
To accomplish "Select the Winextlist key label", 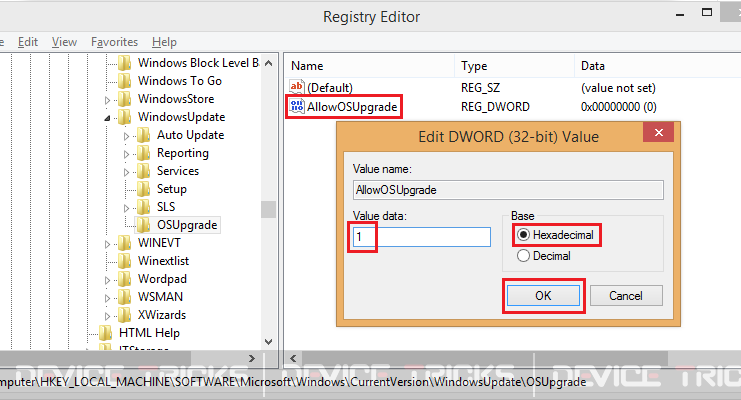I will 163,261.
